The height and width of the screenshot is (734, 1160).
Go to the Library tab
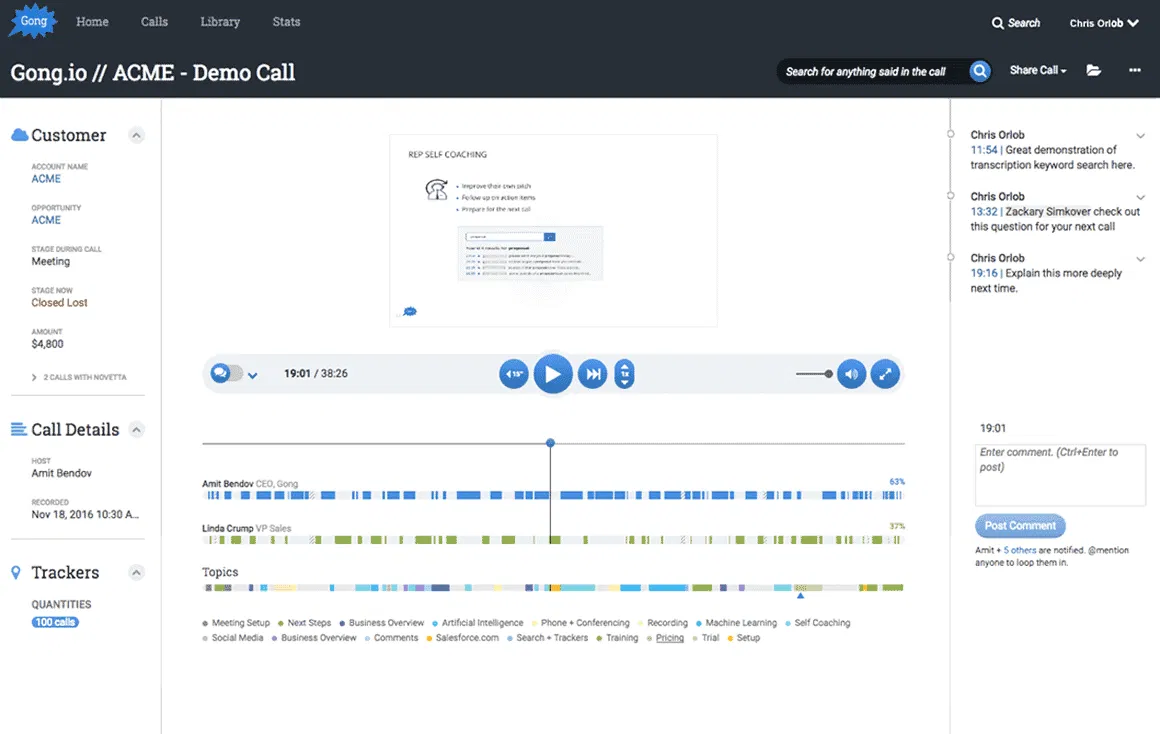click(x=219, y=22)
